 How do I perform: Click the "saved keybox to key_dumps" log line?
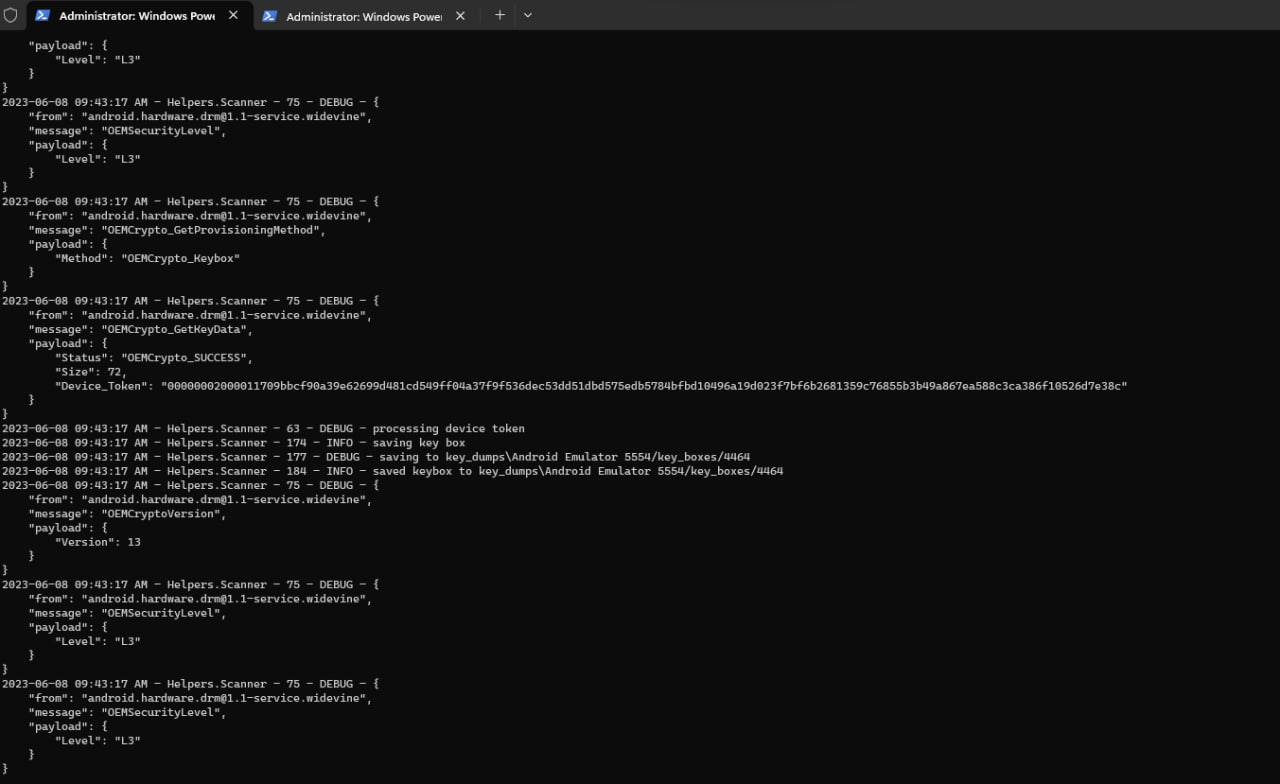click(578, 471)
